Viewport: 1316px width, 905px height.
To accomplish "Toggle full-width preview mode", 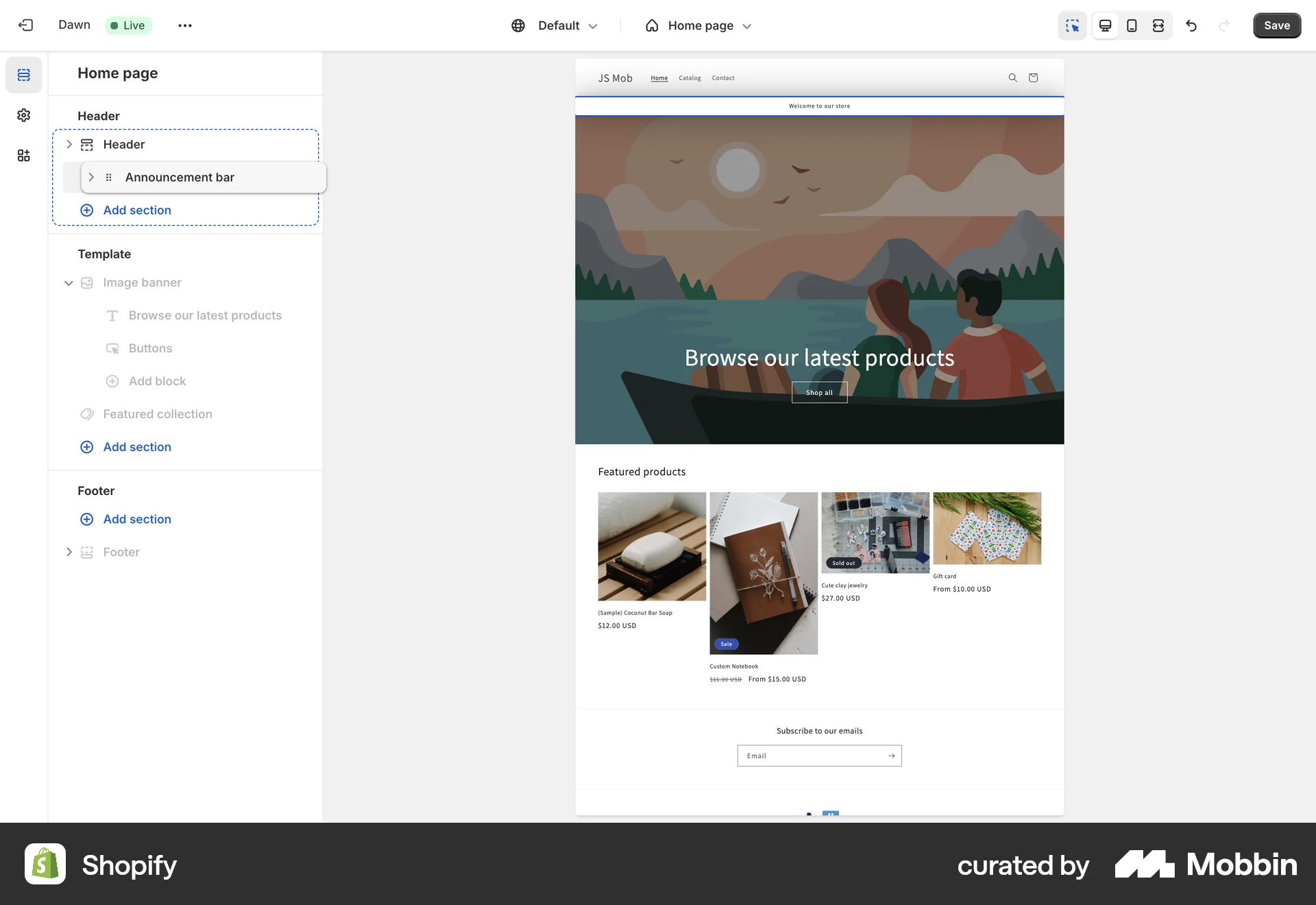I will point(1158,25).
